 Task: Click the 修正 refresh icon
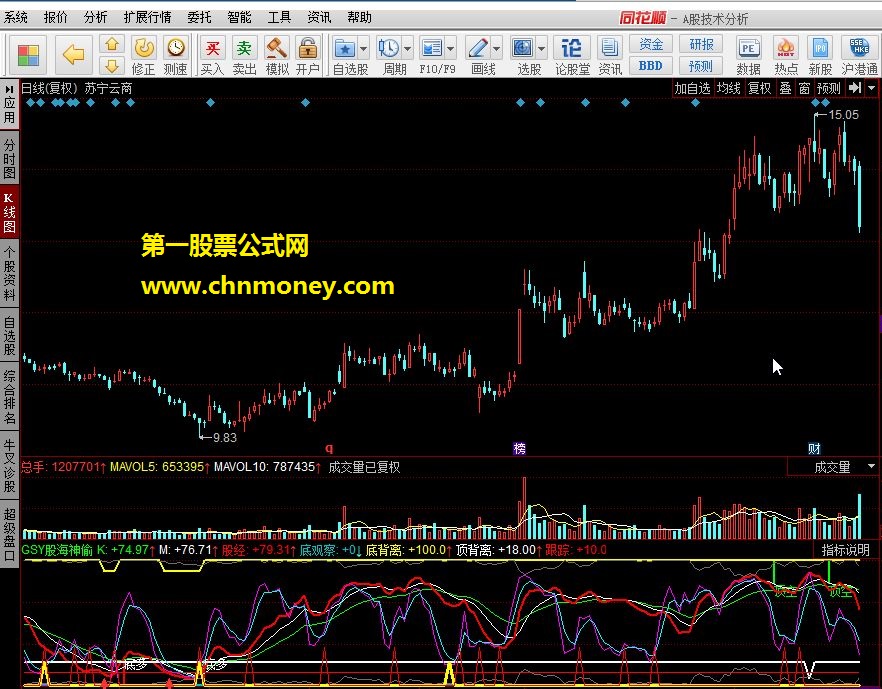[144, 48]
